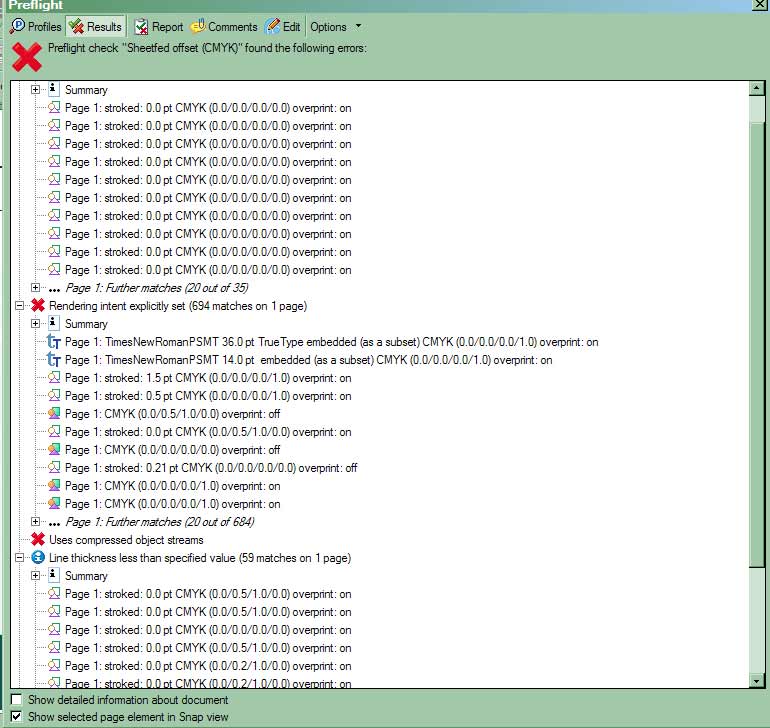Click red X icon of Rendering intent error

click(38, 305)
